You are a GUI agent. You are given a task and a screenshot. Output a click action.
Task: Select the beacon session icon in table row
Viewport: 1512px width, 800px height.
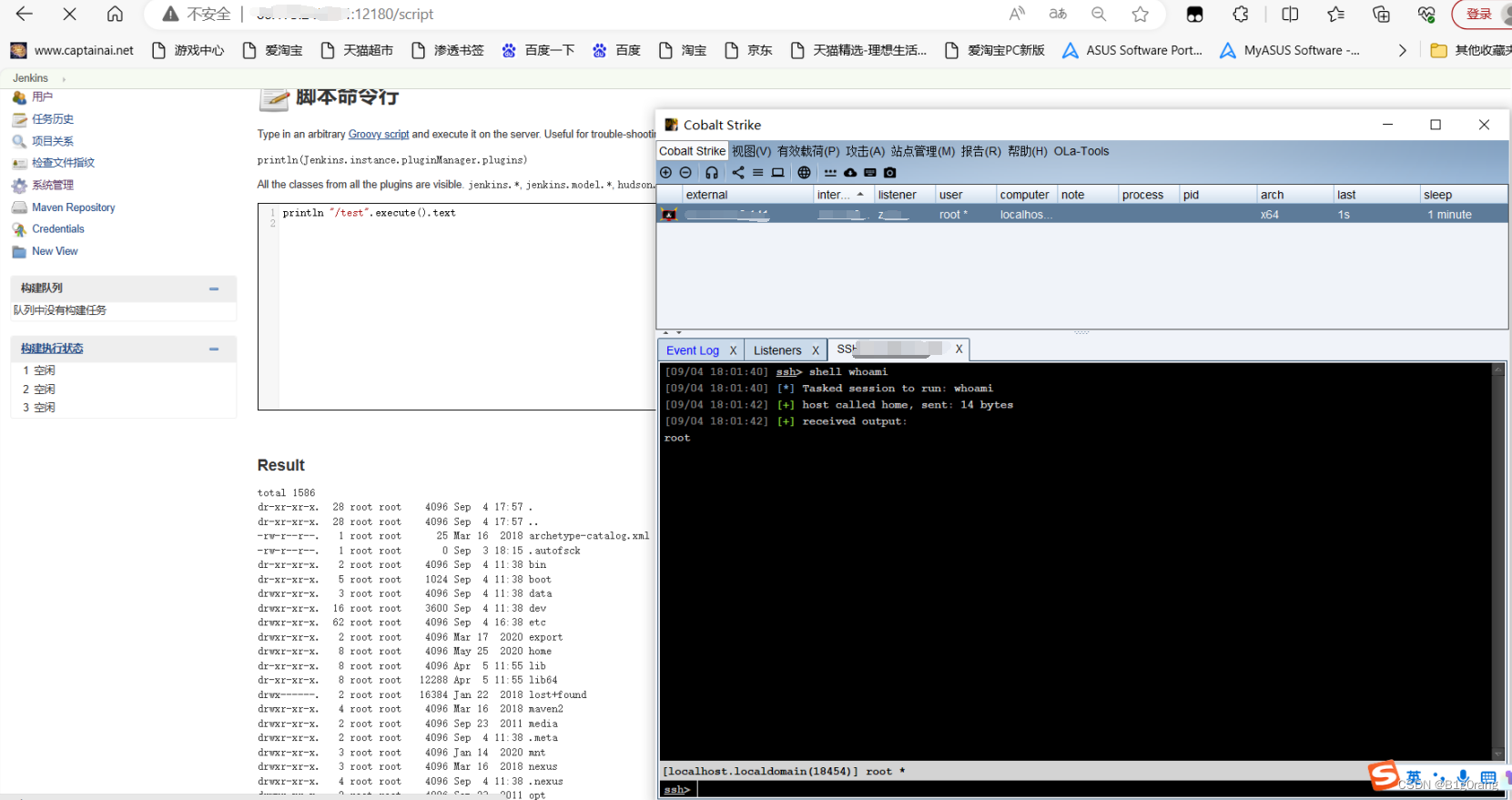click(669, 215)
